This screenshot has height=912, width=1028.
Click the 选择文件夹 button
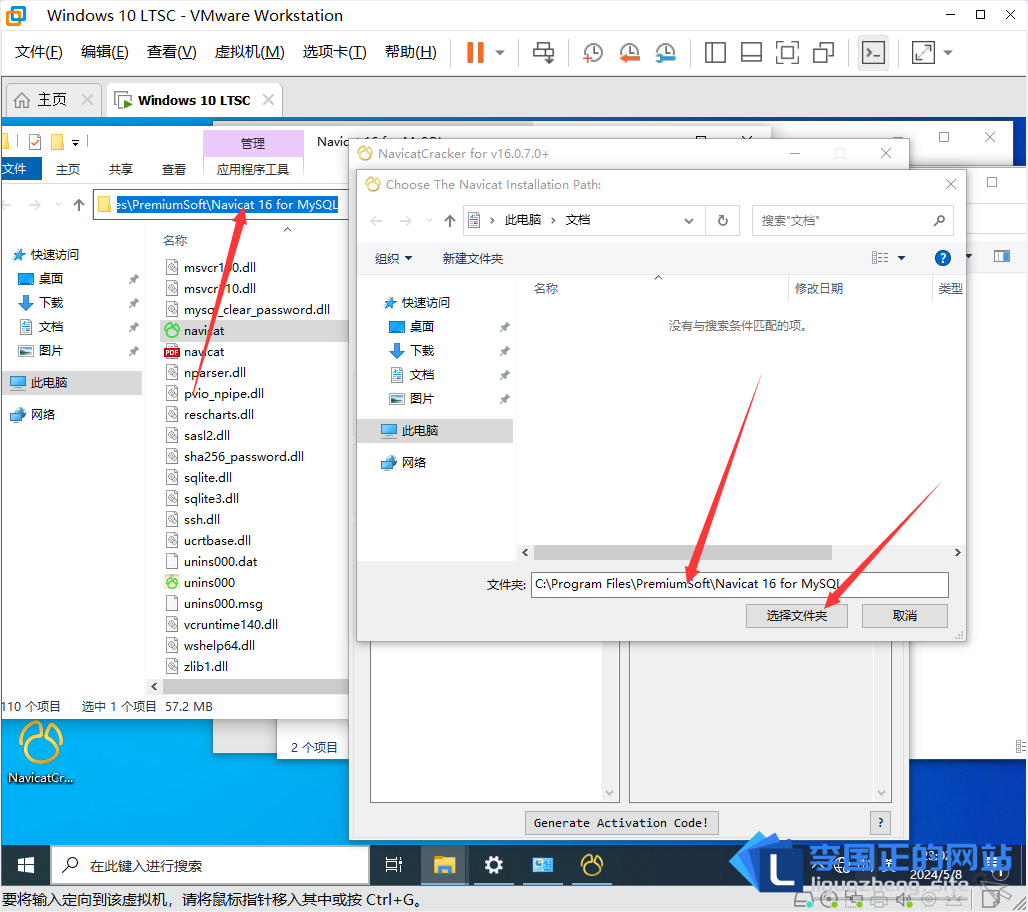(x=797, y=616)
